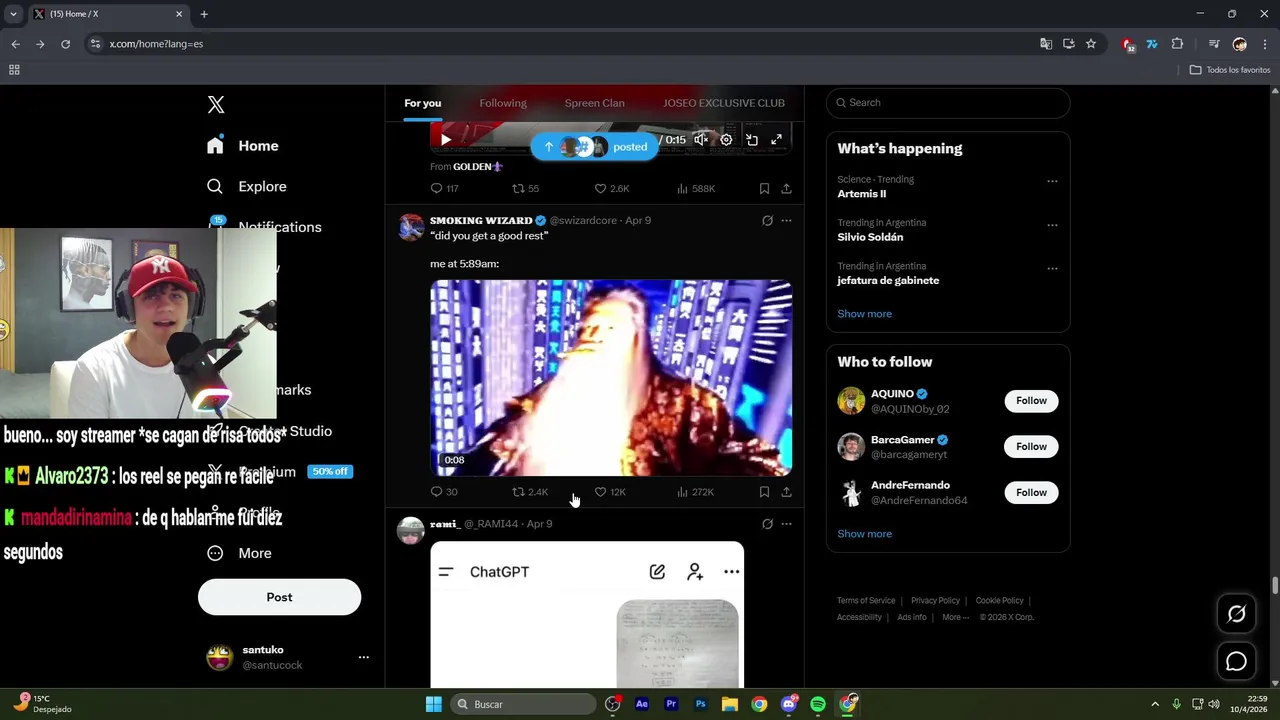Follow the AndreFernando account
Viewport: 1280px width, 720px height.
[1031, 492]
